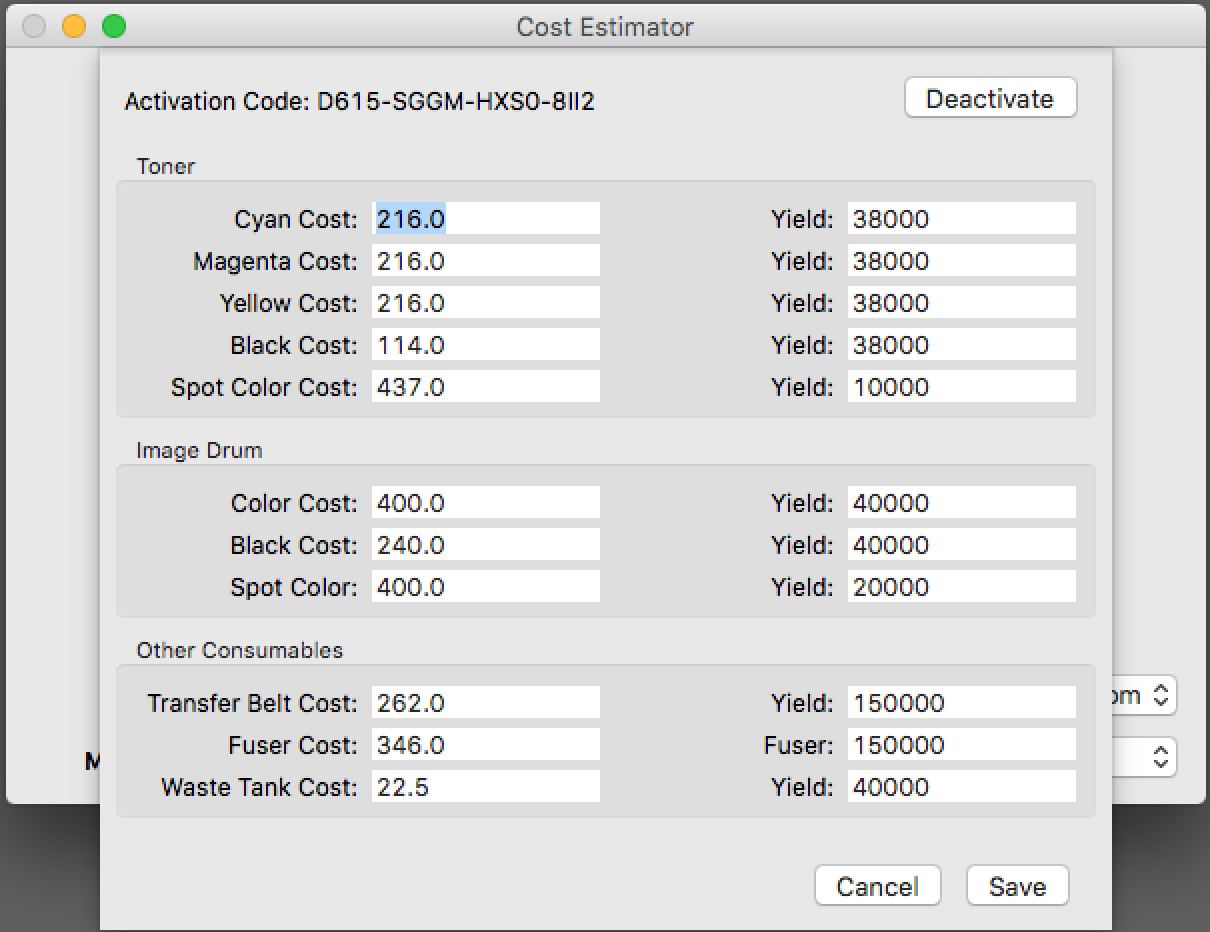Select the Spot Color toner Yield field

coord(962,387)
